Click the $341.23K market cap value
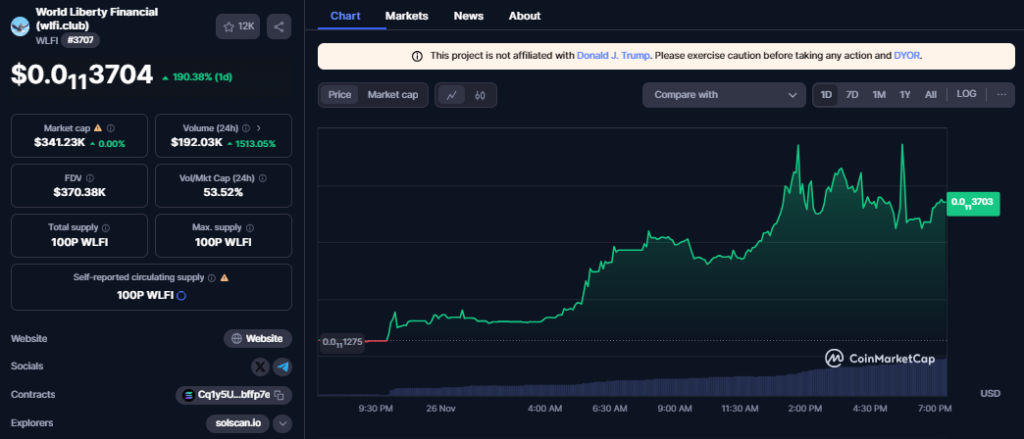 click(59, 143)
